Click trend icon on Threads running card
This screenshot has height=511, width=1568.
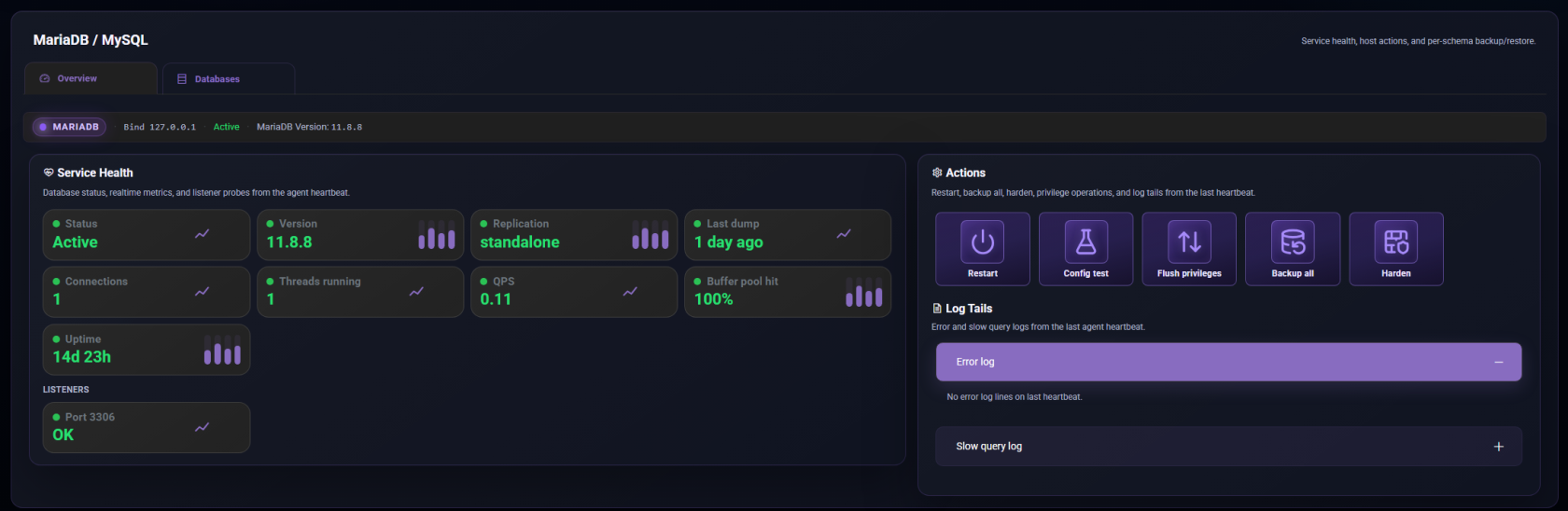[x=416, y=292]
